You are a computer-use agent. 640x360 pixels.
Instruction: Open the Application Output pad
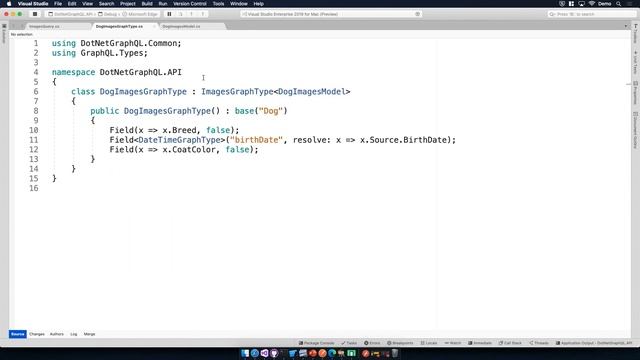click(594, 343)
